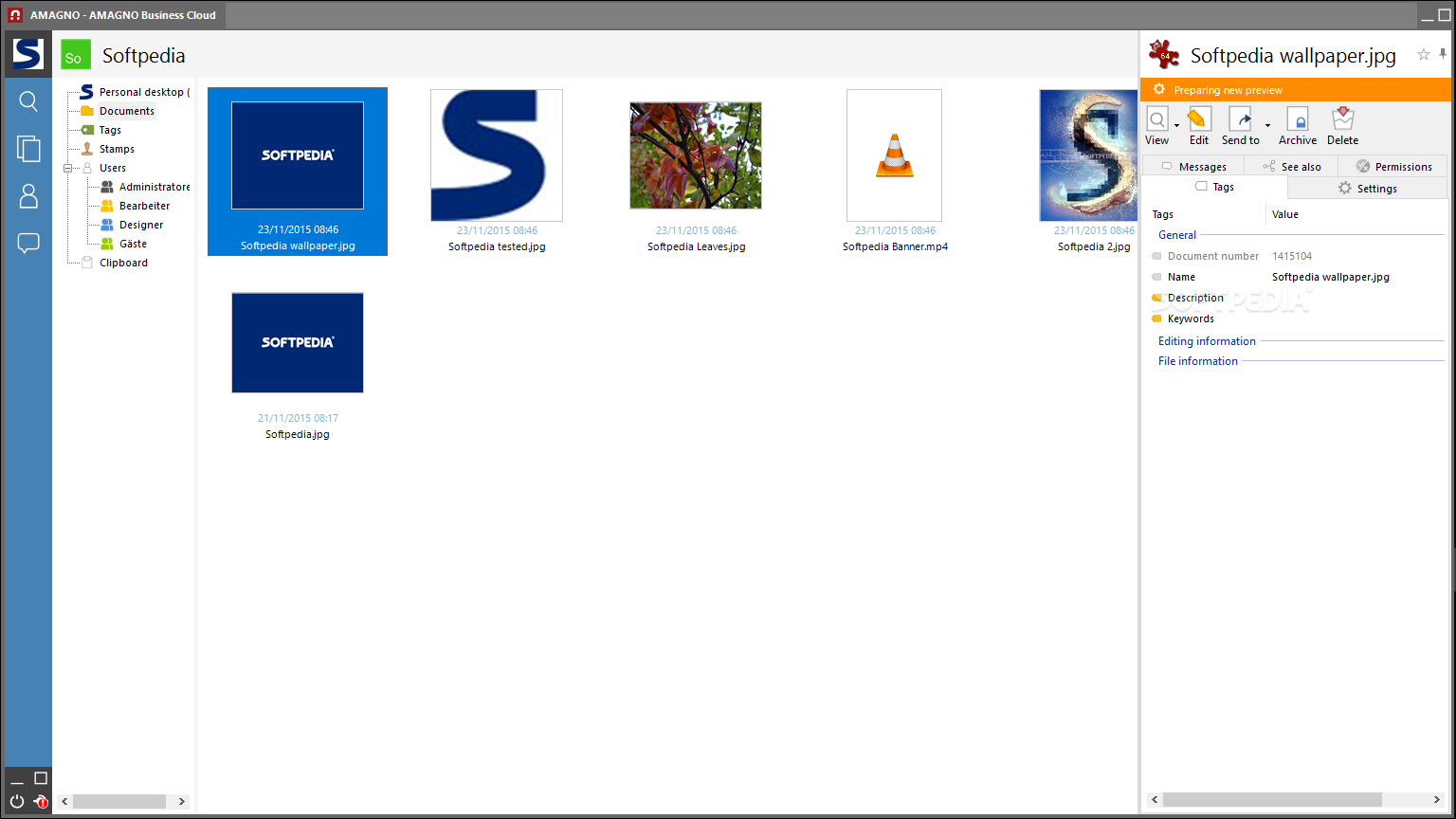Screen dimensions: 1456x819
Task: Expand the File information section
Action: pyautogui.click(x=1198, y=361)
